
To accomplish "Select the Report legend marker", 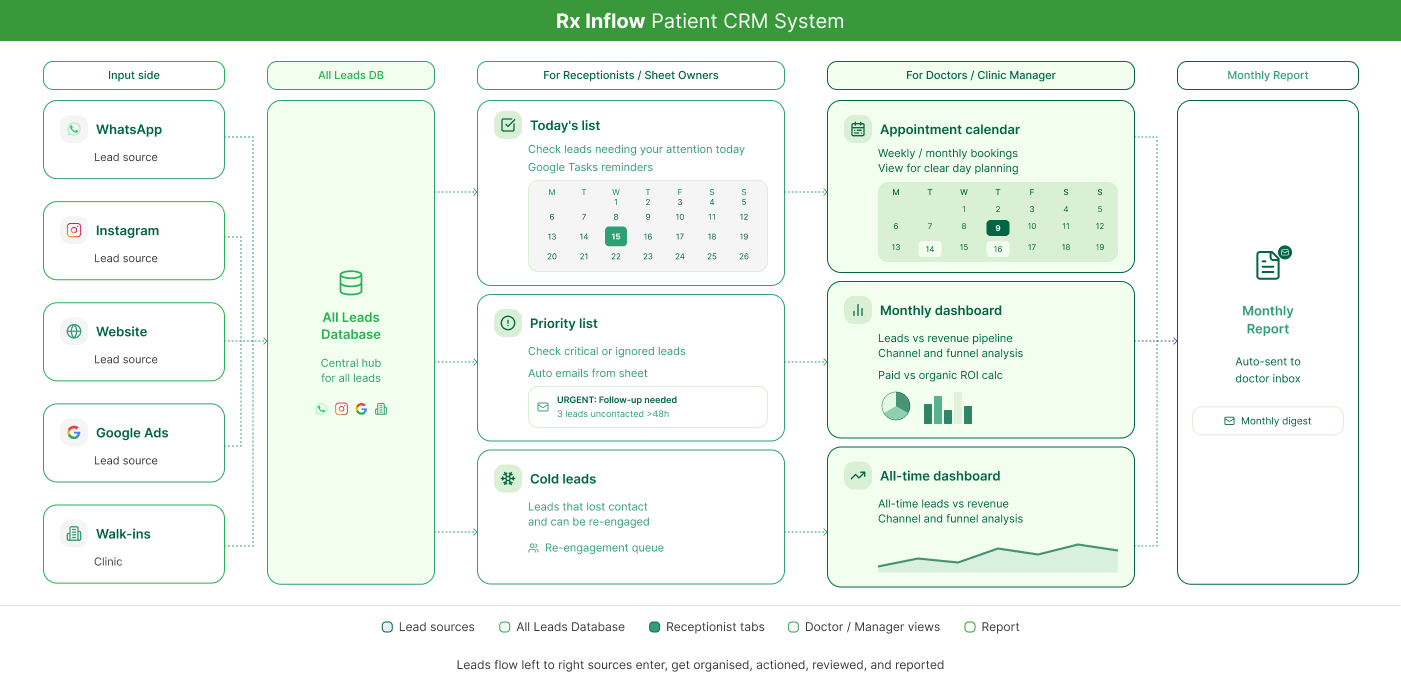I will pos(969,627).
